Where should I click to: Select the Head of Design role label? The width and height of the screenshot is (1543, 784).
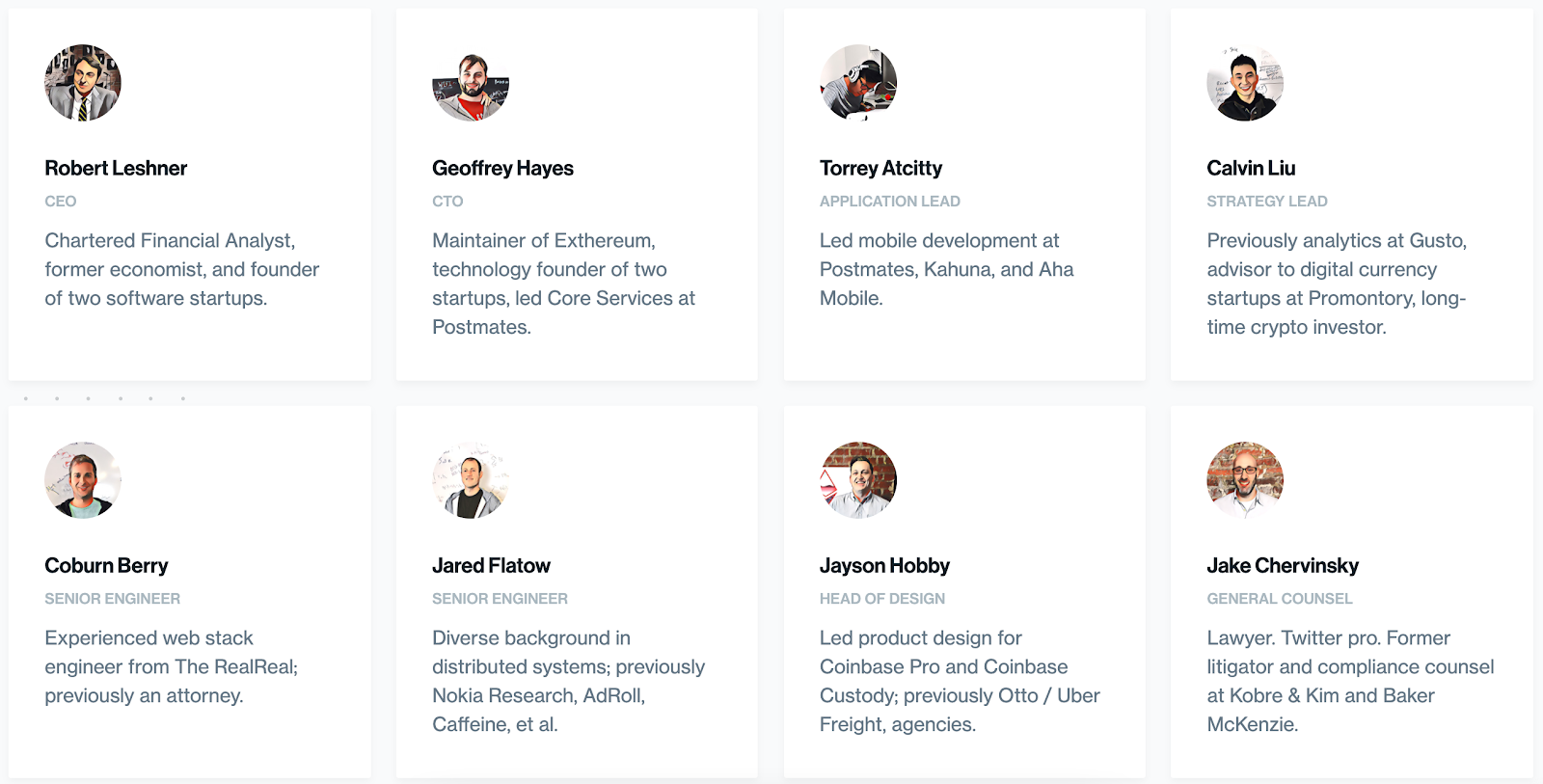pyautogui.click(x=881, y=599)
